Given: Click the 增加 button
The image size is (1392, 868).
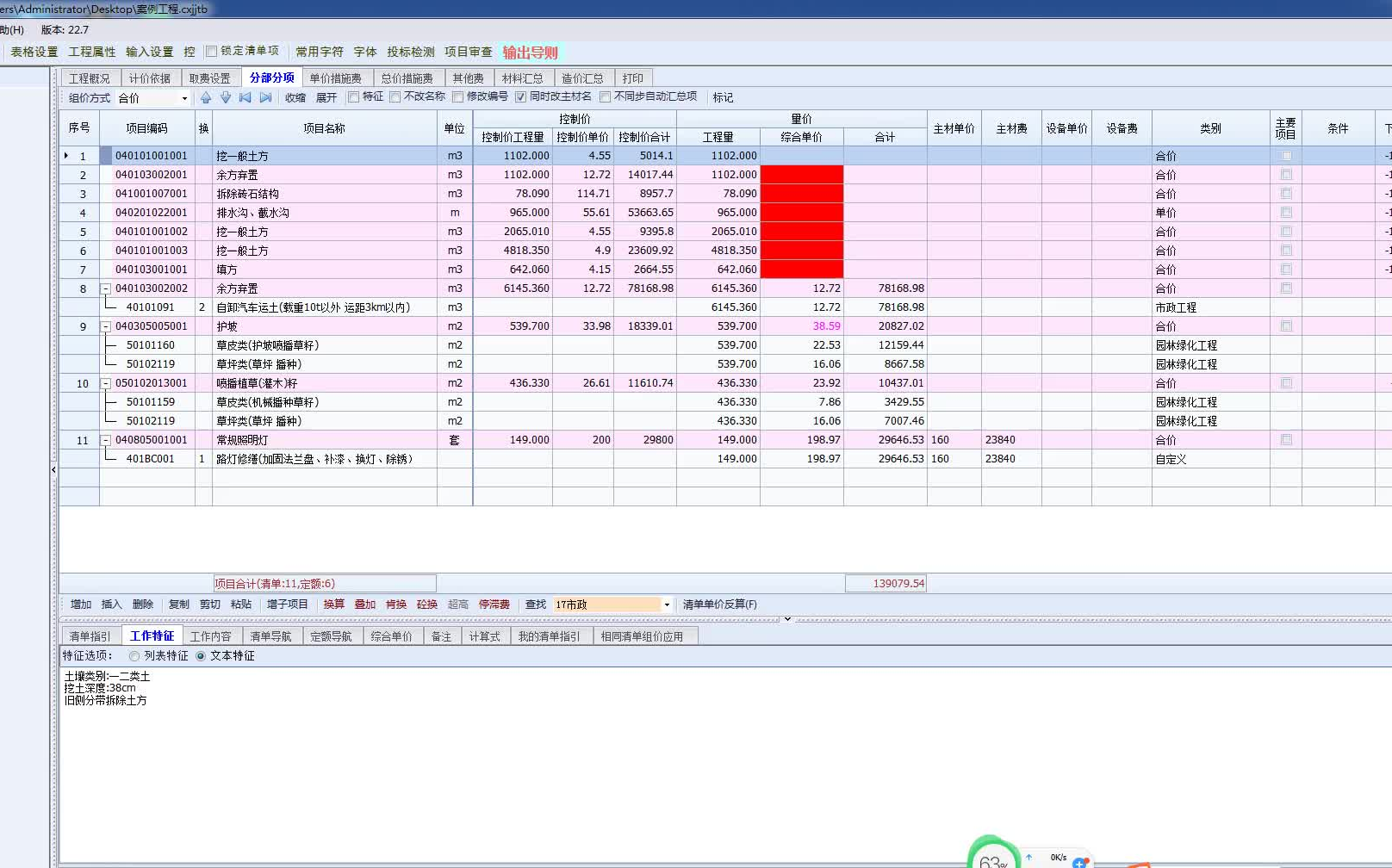Looking at the screenshot, I should 81,604.
